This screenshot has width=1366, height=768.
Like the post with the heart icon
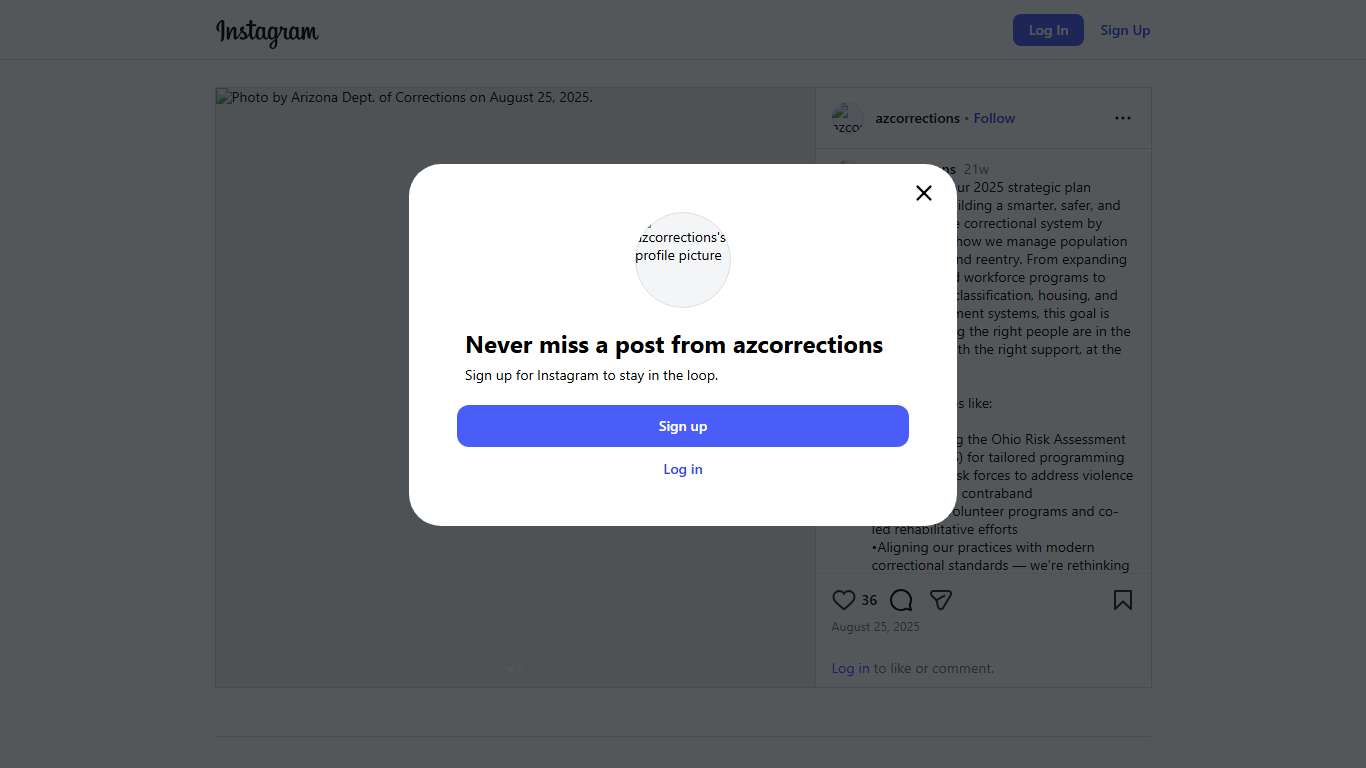844,600
